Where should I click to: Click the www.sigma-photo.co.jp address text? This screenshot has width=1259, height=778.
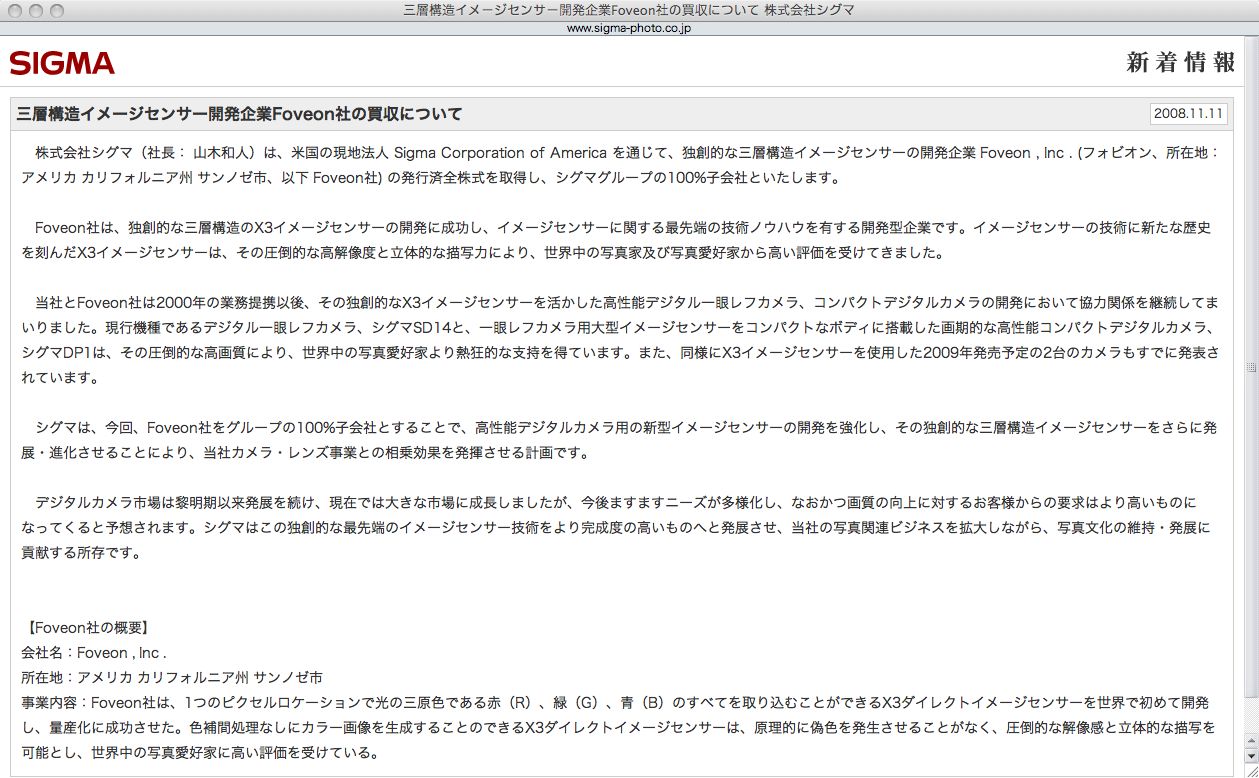629,28
